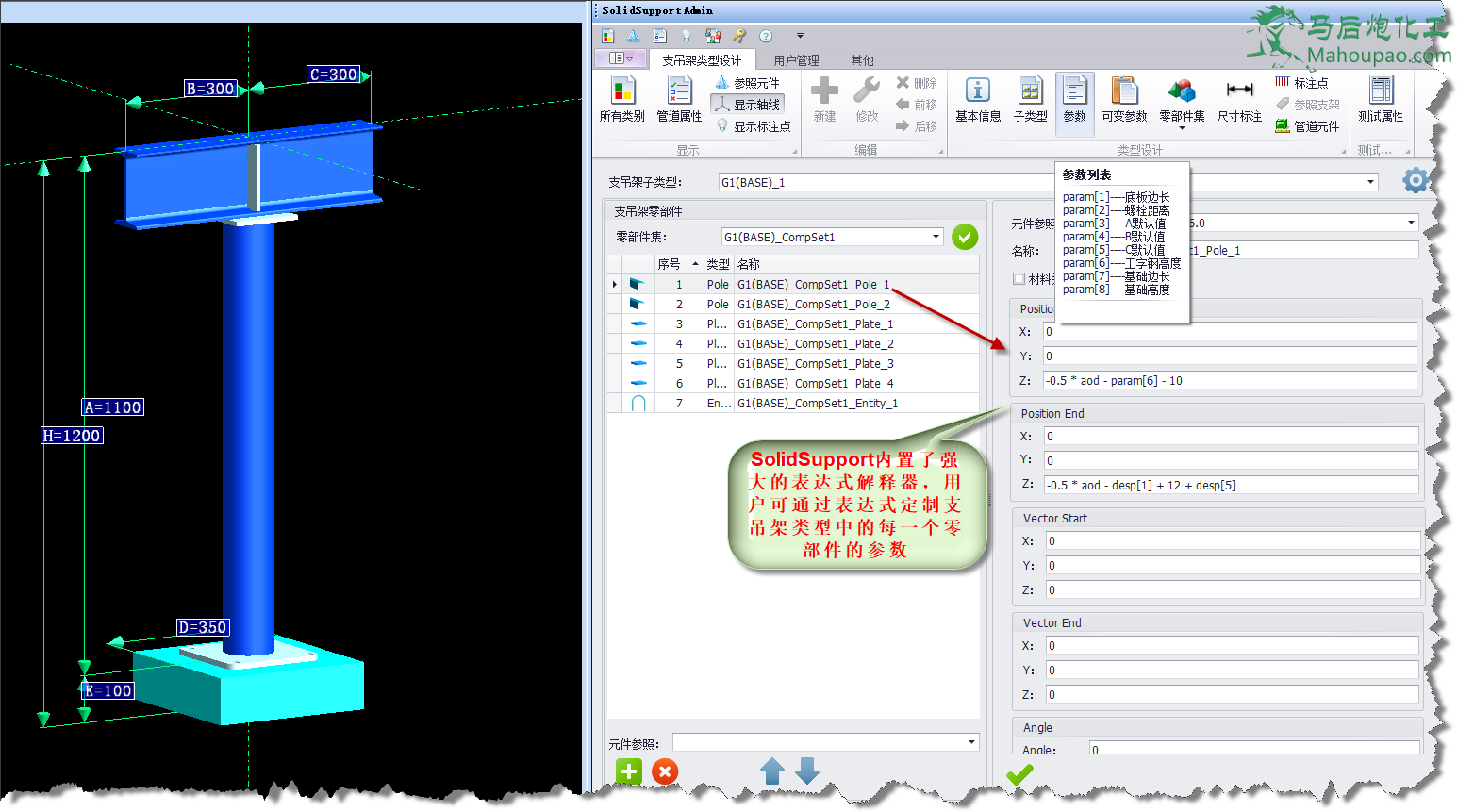1458x812 pixels.
Task: Select 尺寸标注 dimension annotation tool
Action: click(x=1239, y=99)
